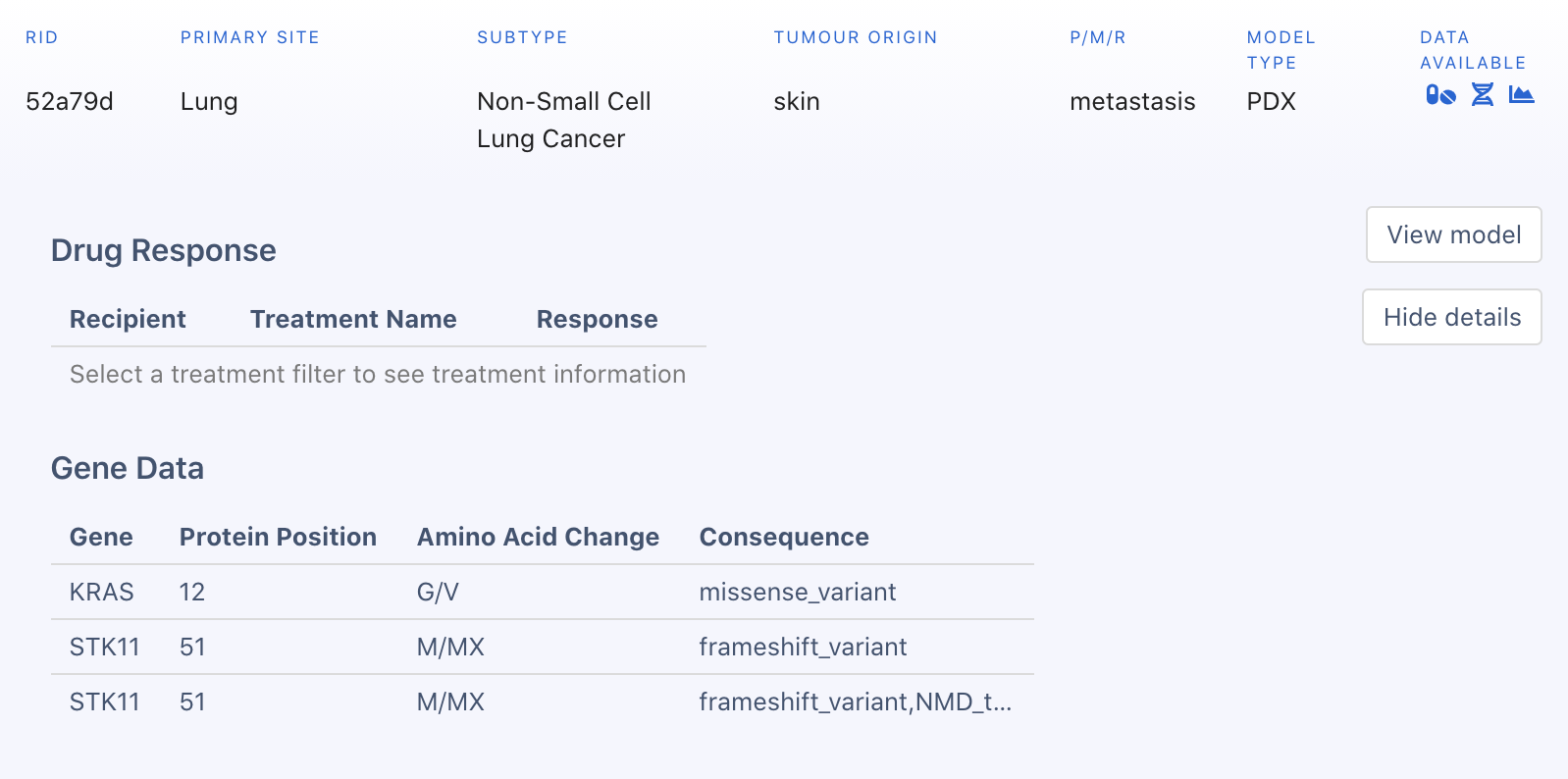The height and width of the screenshot is (779, 1568).
Task: Click the Treatment Name header in Drug Response
Action: (x=353, y=319)
